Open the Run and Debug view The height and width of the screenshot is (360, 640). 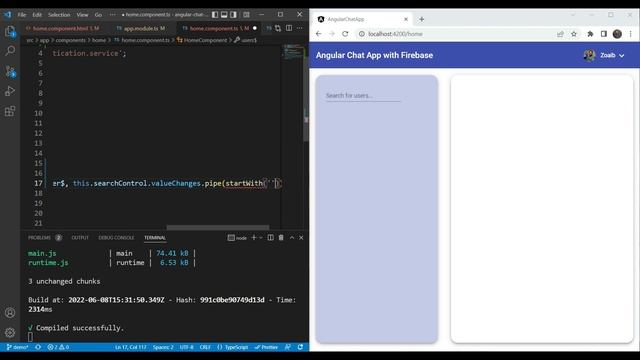point(10,91)
